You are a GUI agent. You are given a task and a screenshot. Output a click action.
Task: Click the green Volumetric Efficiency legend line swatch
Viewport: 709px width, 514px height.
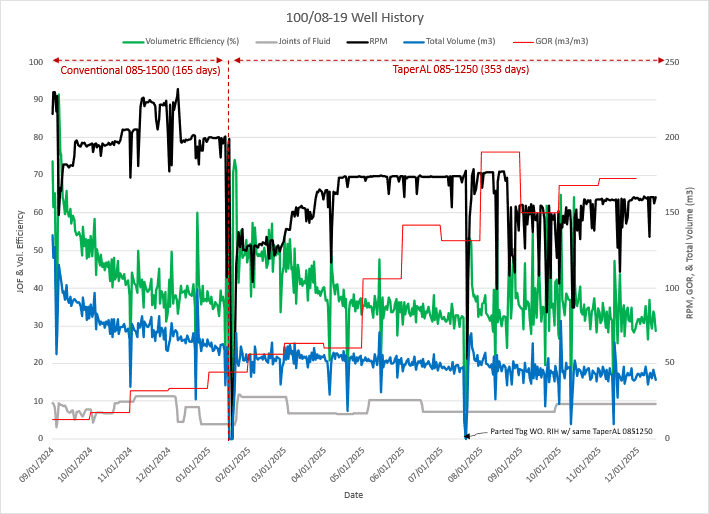[133, 42]
